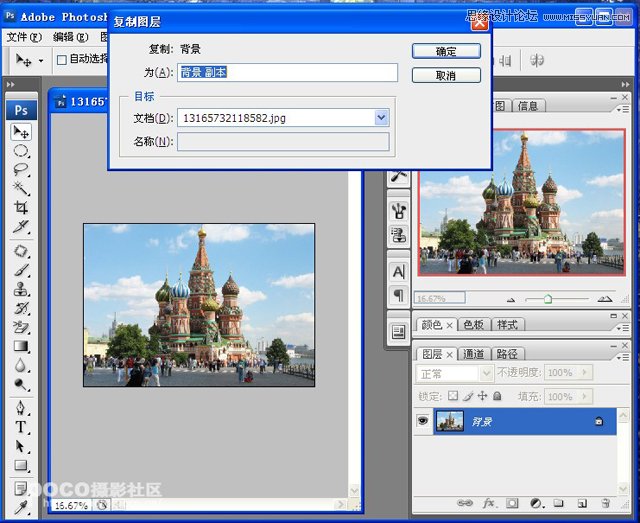Select the Horizontal Type tool
Screen dimensions: 640x523
click(20, 427)
